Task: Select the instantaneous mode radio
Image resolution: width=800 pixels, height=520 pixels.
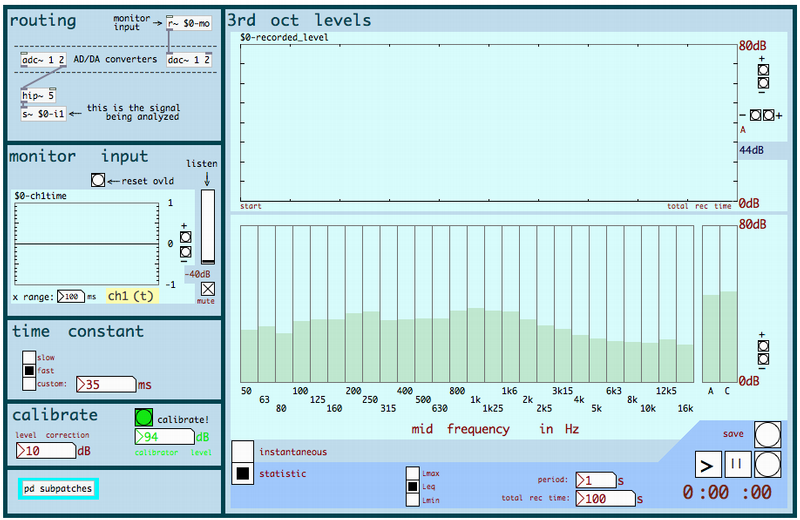Action: click(x=242, y=452)
